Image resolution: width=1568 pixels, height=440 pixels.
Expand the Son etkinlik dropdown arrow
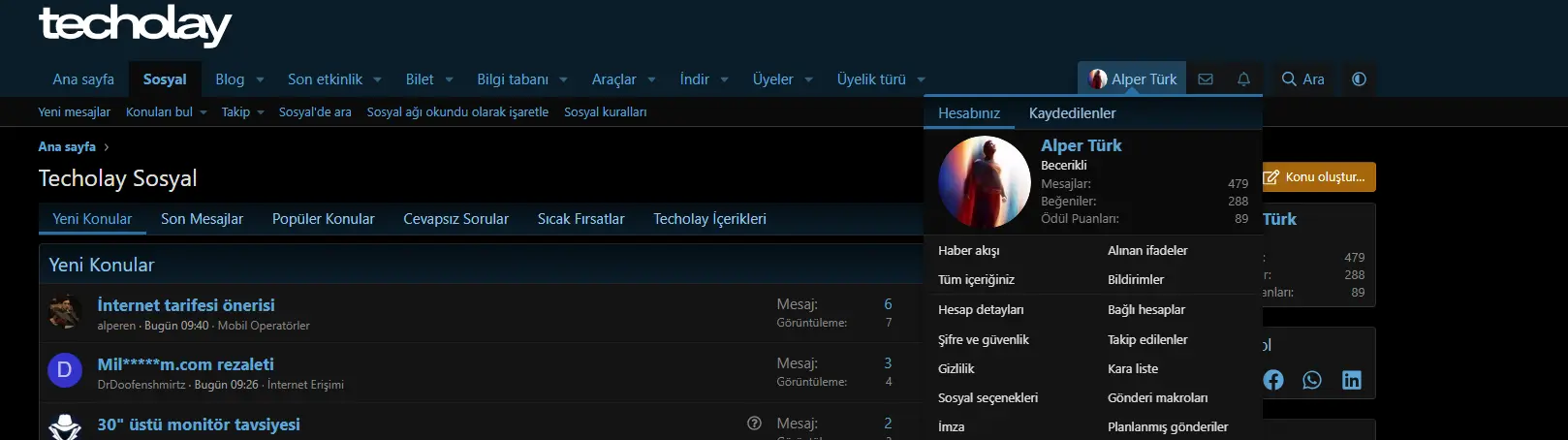377,80
